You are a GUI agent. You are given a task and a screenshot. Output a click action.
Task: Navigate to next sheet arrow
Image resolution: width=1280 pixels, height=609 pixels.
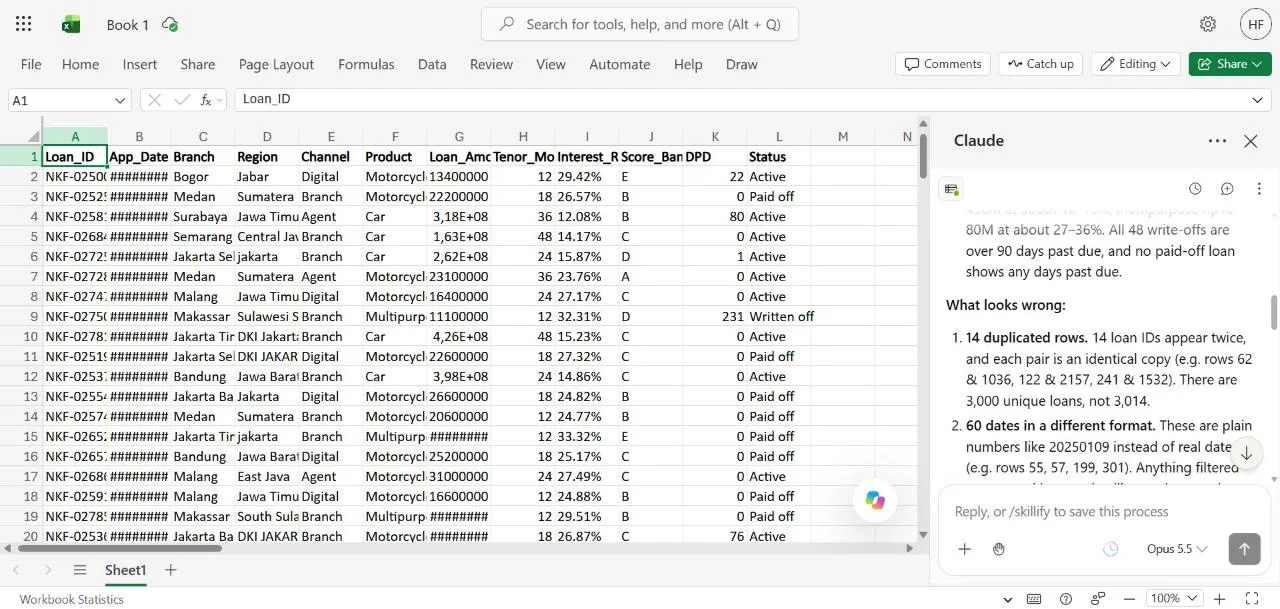(48, 570)
